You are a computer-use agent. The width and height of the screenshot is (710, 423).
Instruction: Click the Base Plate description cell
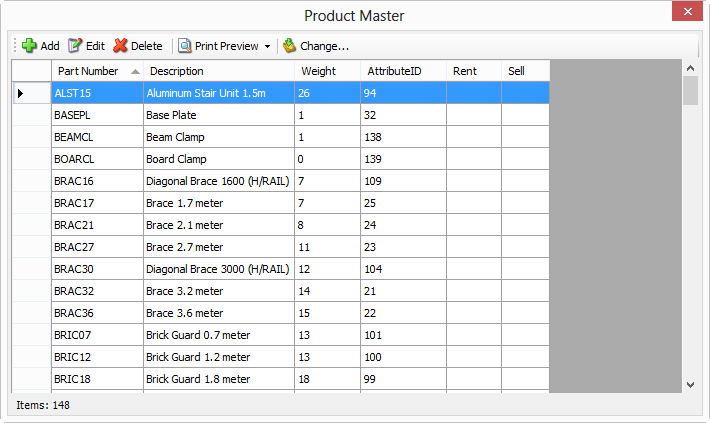(x=219, y=115)
